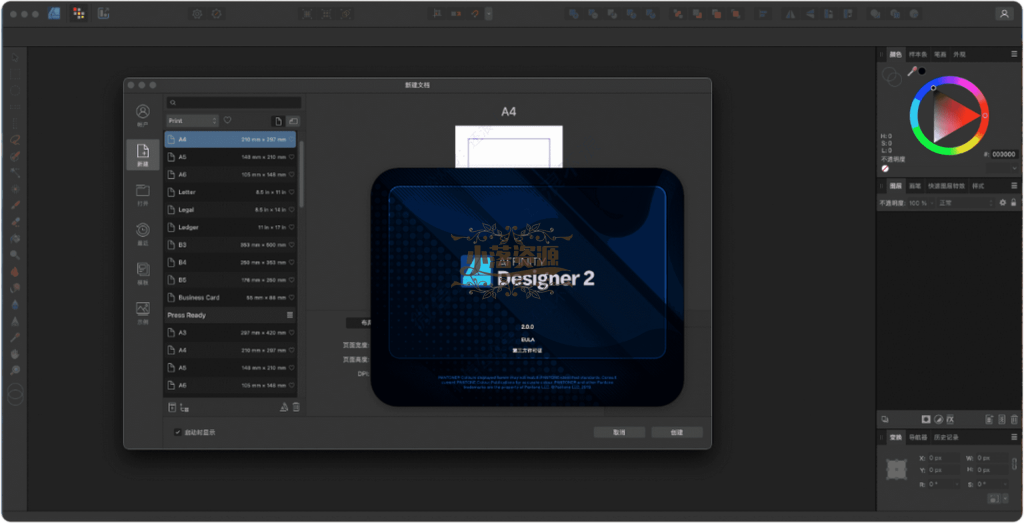The height and width of the screenshot is (523, 1024).
Task: Open the Transform panel options menu
Action: pyautogui.click(x=1014, y=437)
